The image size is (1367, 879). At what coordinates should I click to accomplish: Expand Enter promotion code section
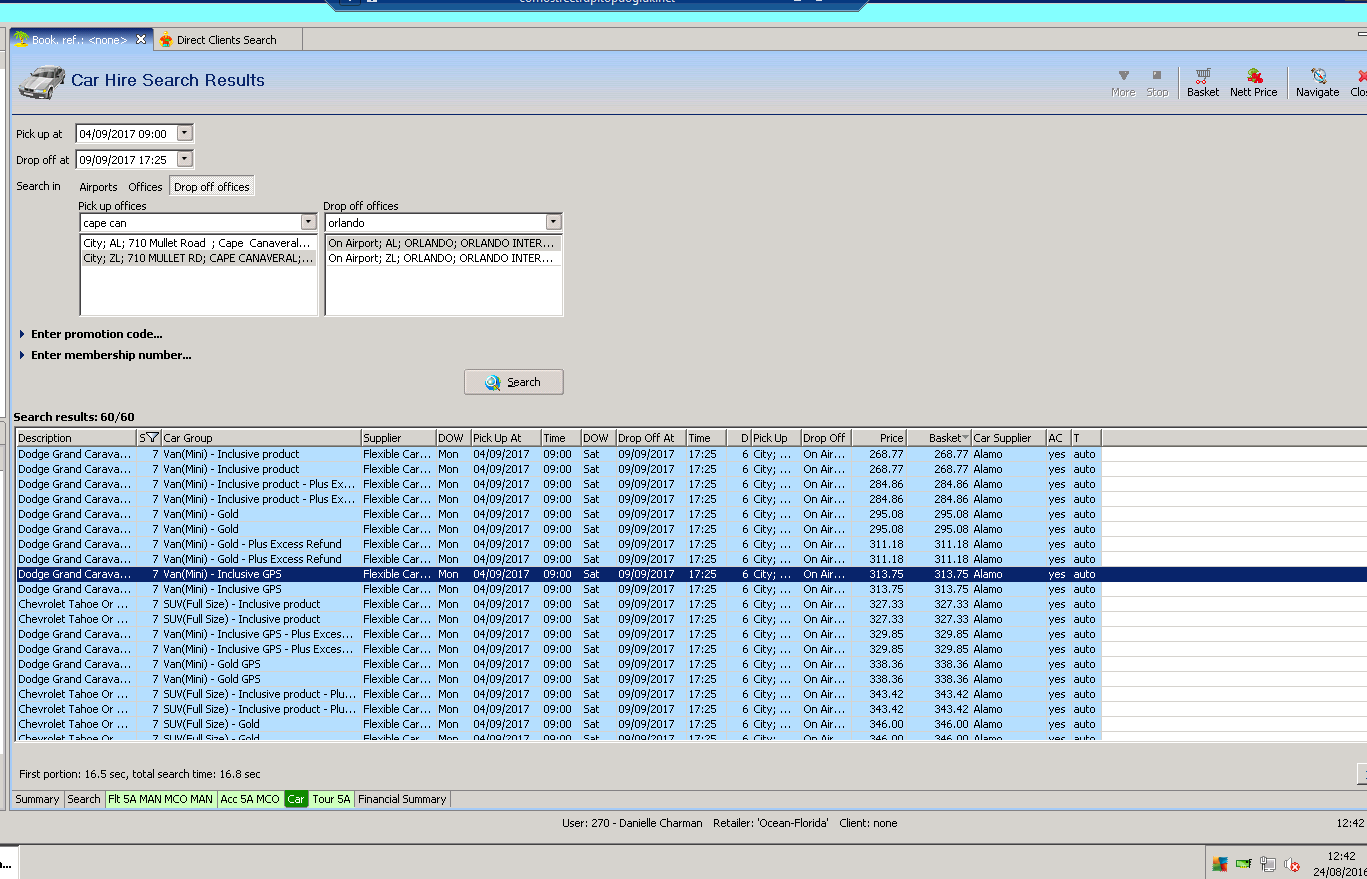[96, 334]
